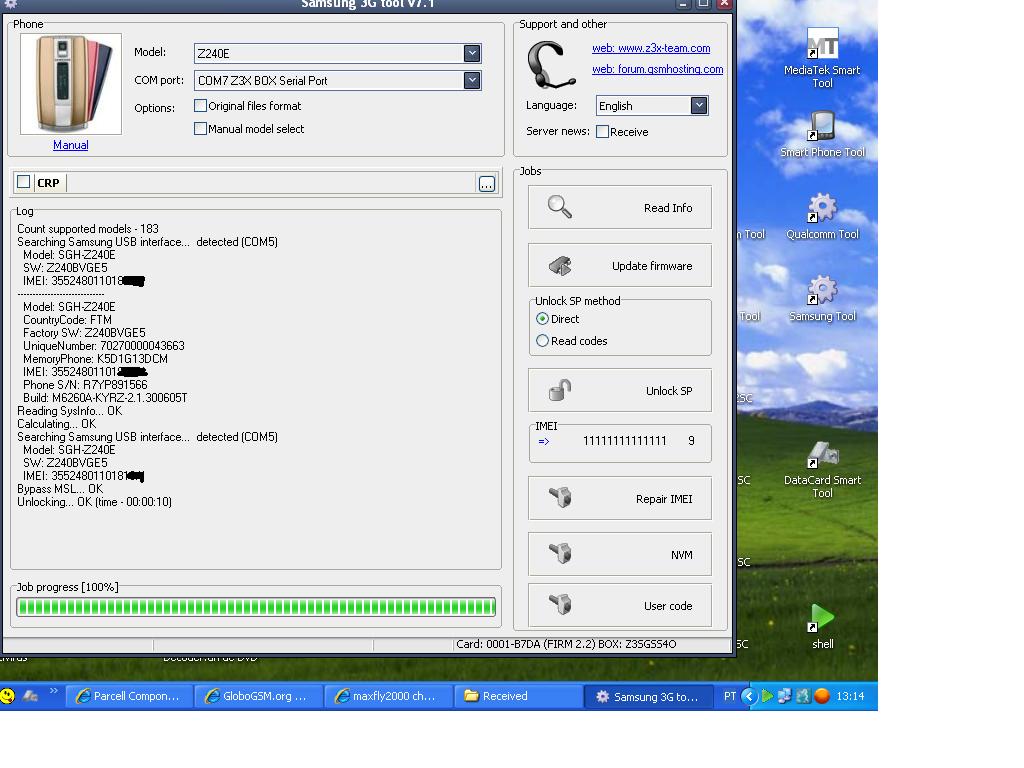Open the forum.gsmhosting.com link
This screenshot has height=768, width=1024.
click(658, 69)
